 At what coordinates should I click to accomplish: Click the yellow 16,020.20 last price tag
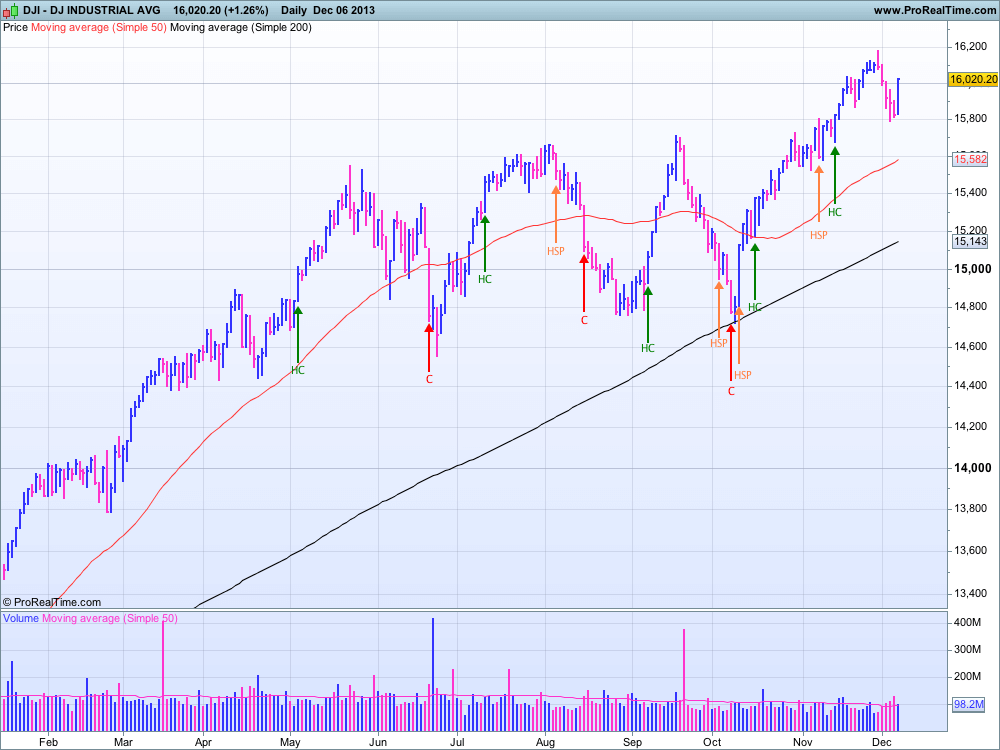pos(973,79)
